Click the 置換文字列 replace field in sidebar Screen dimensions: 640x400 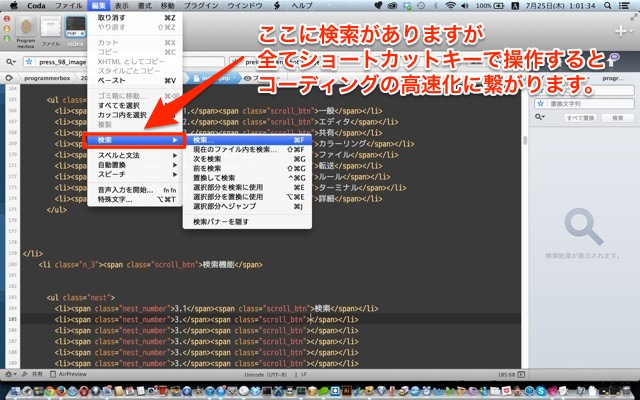click(x=584, y=104)
